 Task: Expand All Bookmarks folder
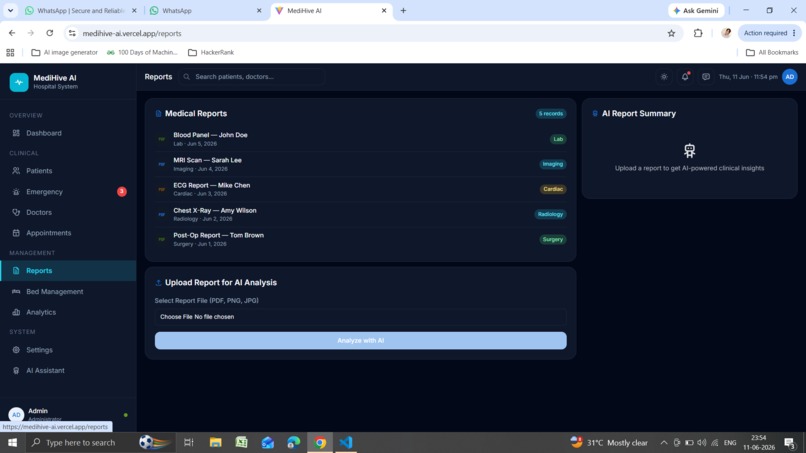click(x=772, y=52)
